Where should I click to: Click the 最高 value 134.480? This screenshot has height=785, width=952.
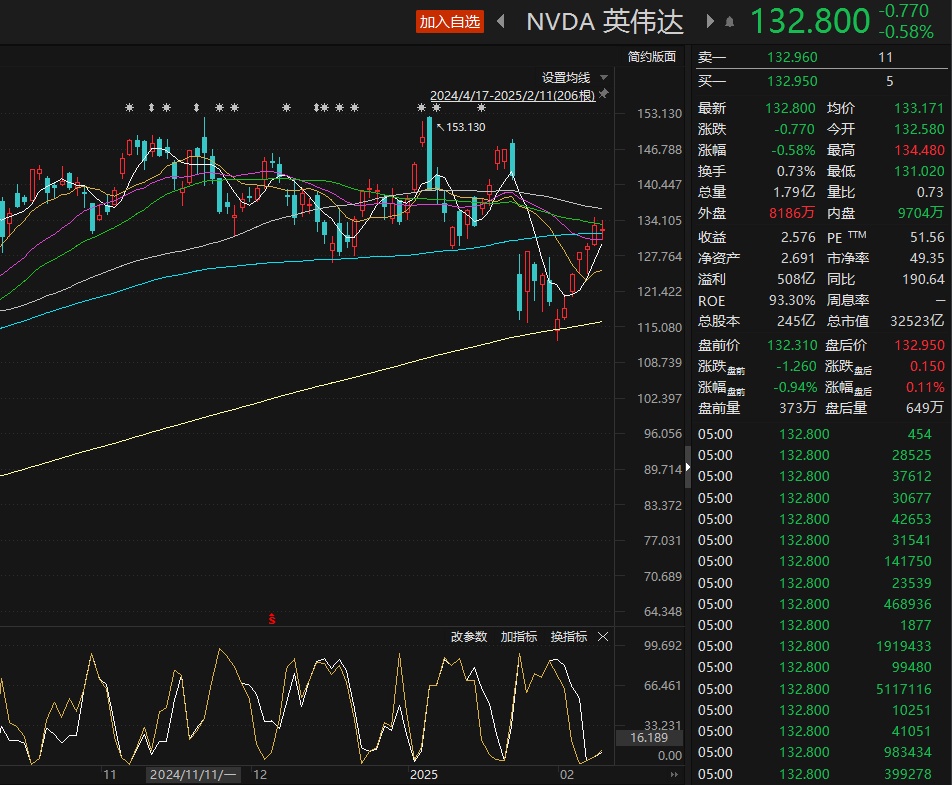click(919, 150)
